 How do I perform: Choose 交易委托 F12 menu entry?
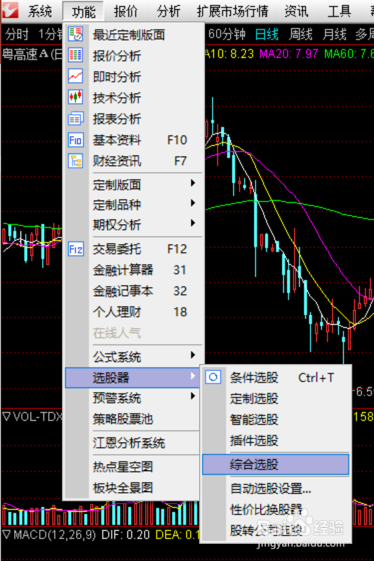point(133,249)
